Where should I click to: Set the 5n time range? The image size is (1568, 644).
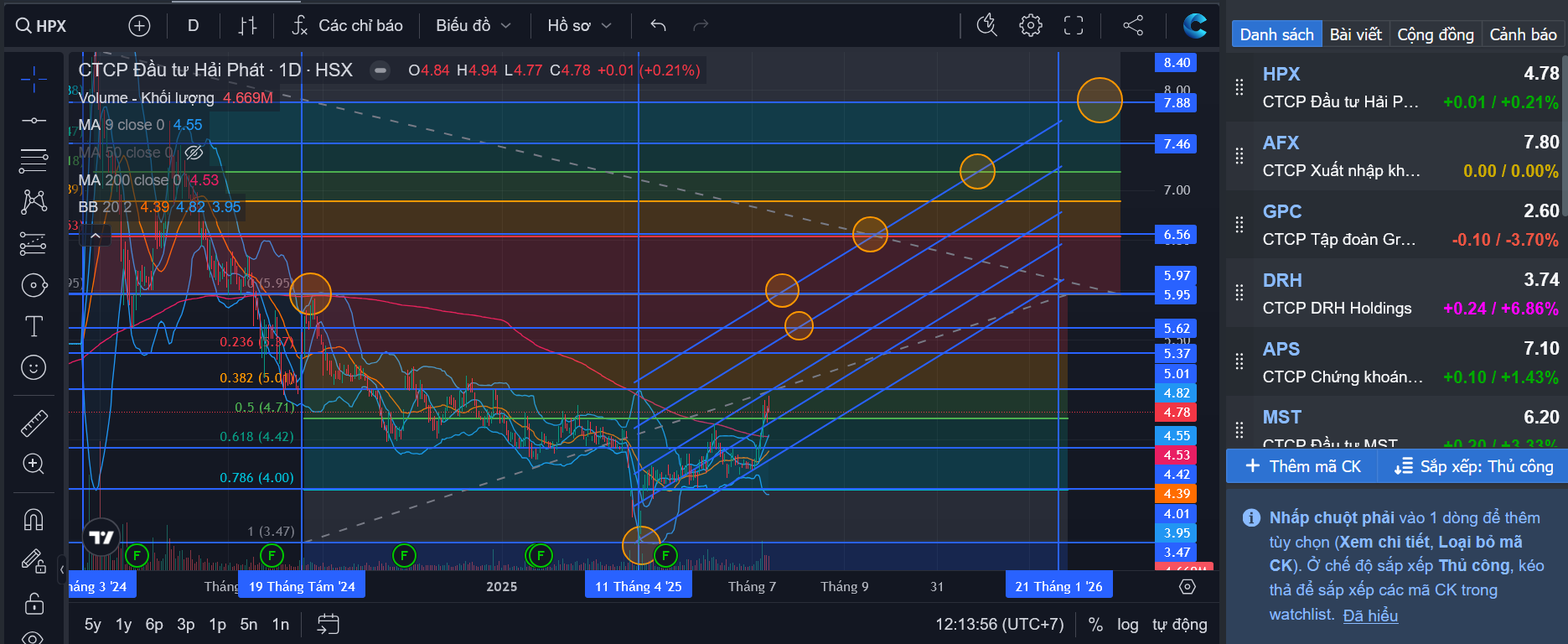(x=249, y=625)
